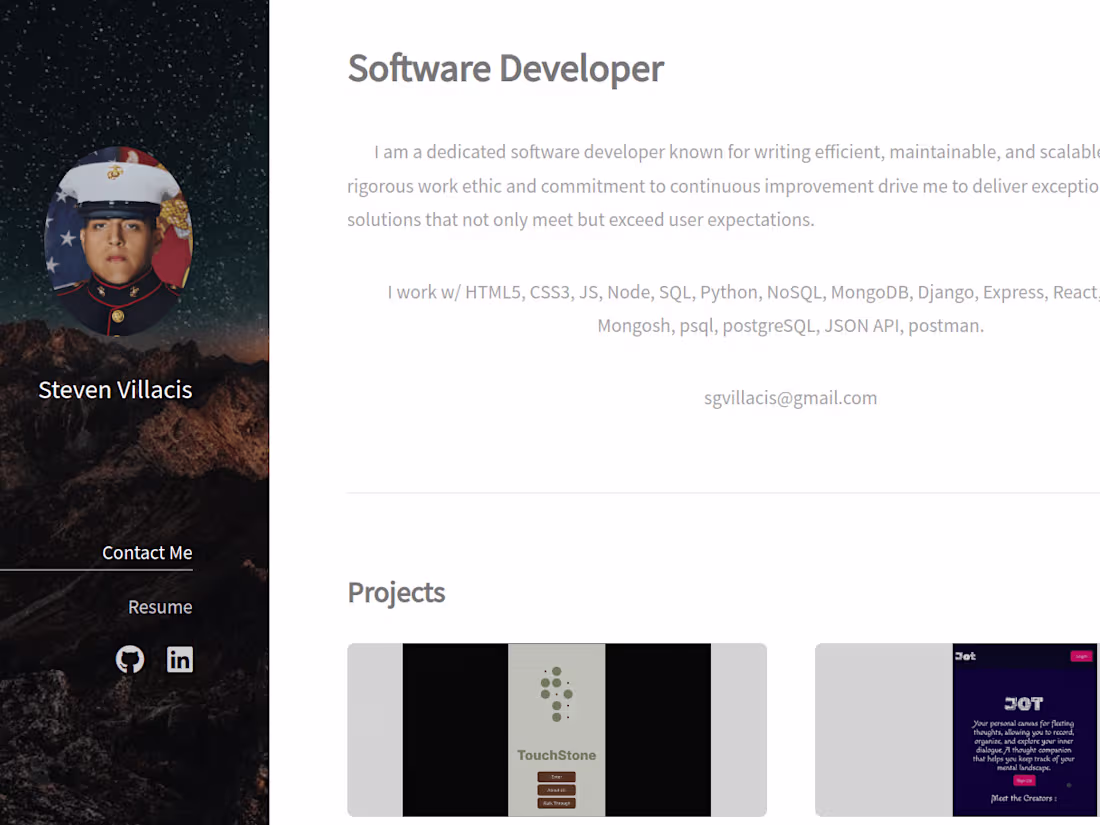Click the Projects section heading
This screenshot has width=1100, height=825.
click(396, 592)
